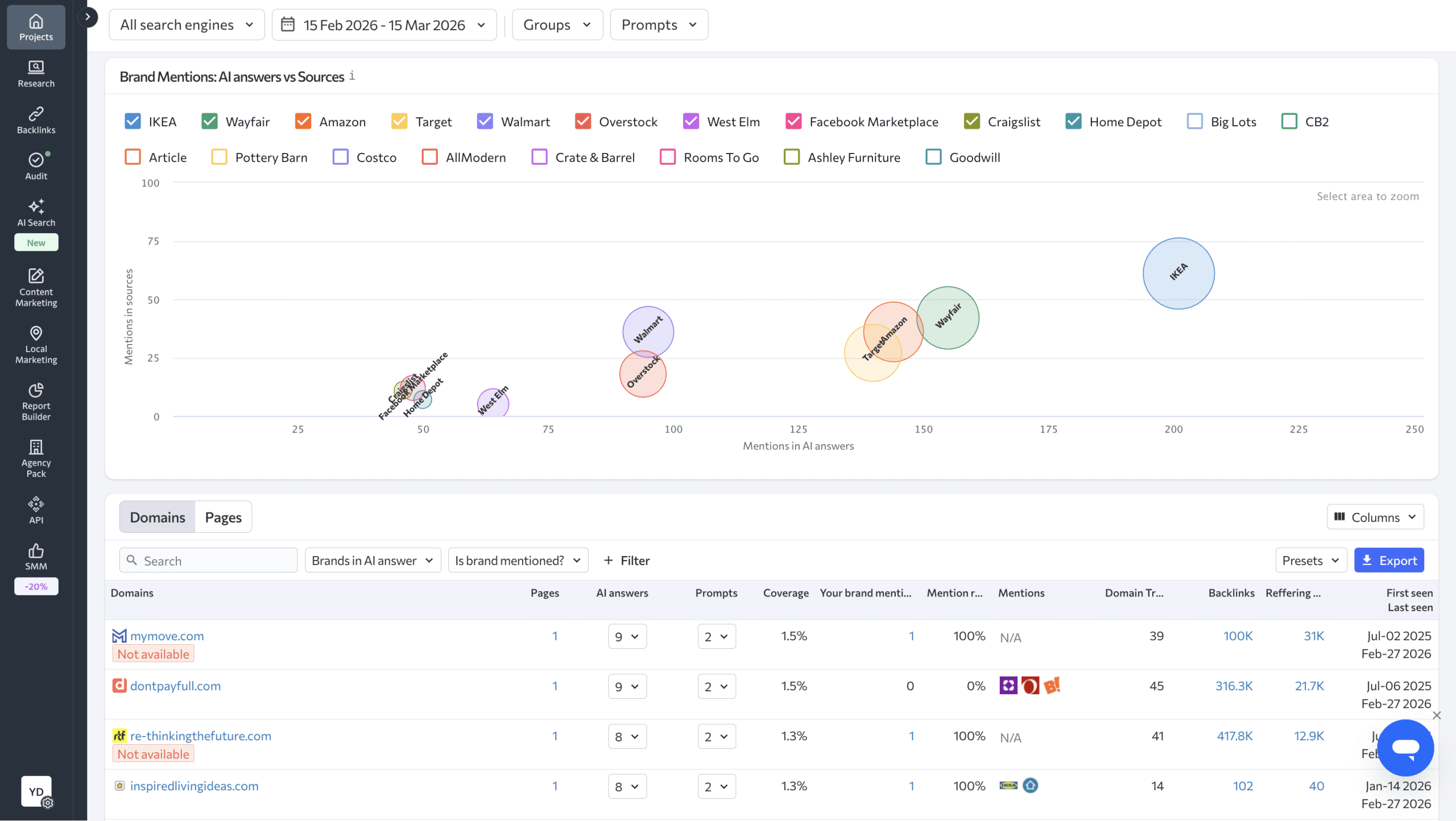Expand AI answers 9 for mymove.com
The width and height of the screenshot is (1456, 821).
(627, 636)
